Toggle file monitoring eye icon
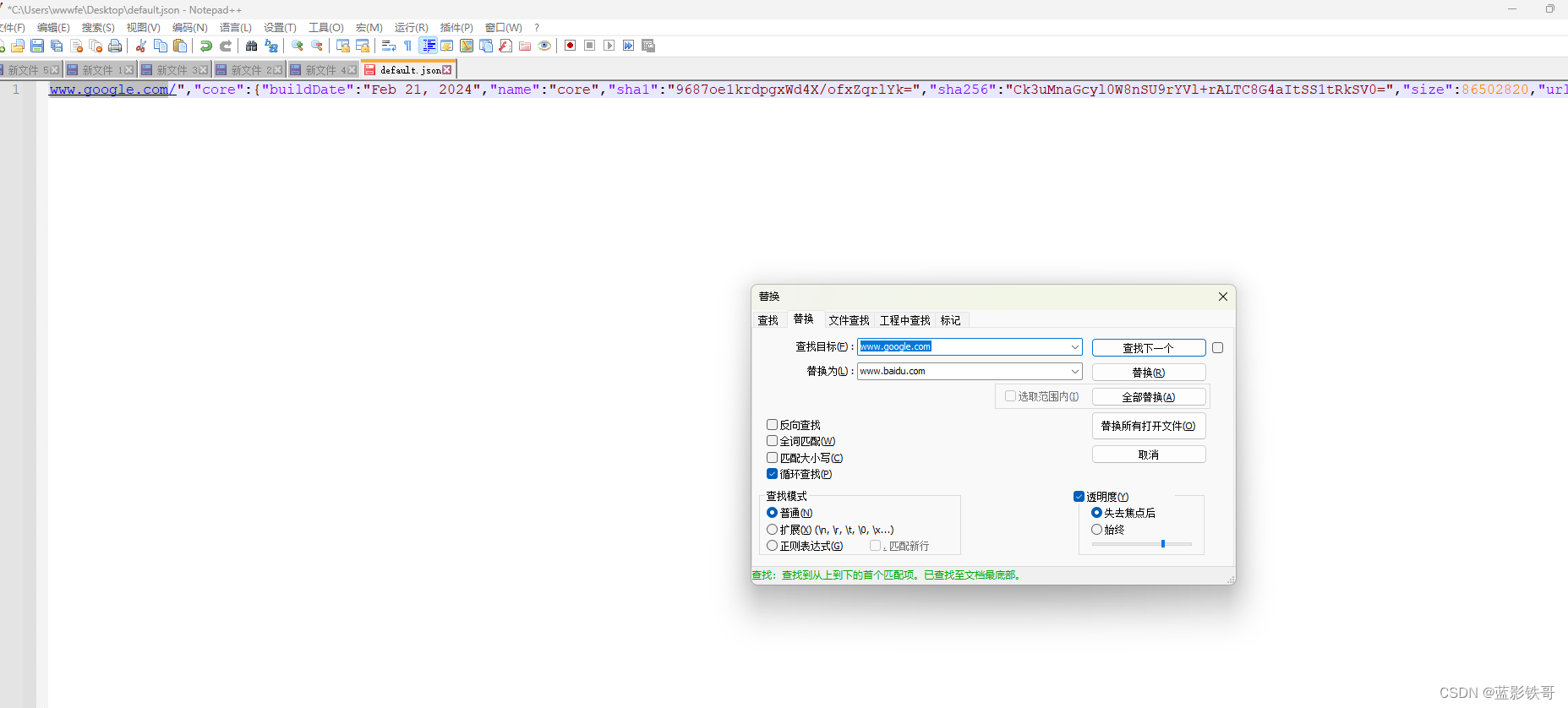Screen dimensions: 1568x708 544,46
